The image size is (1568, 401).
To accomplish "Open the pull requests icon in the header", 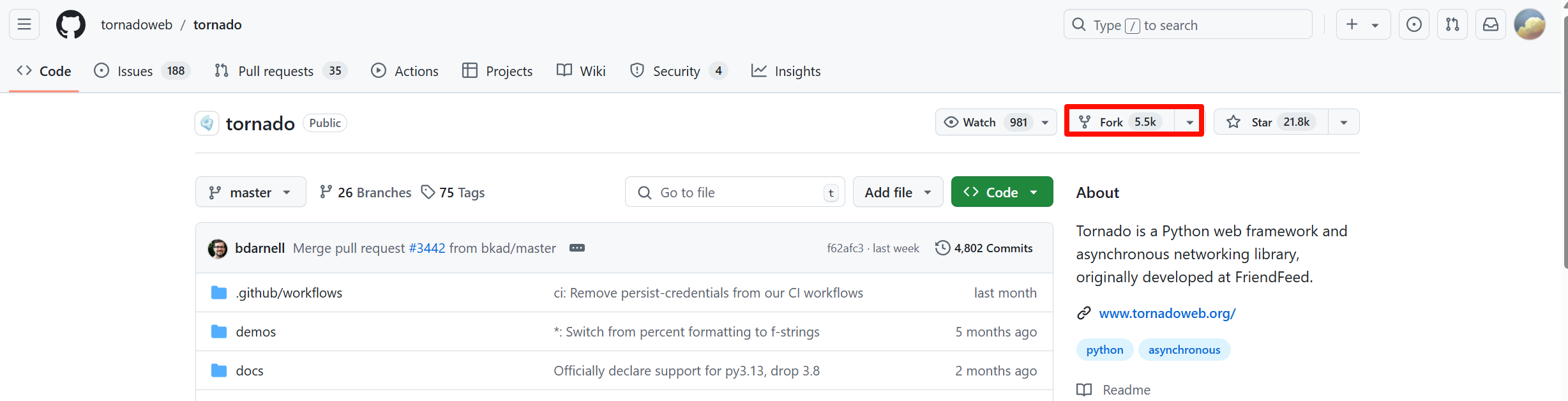I will (x=1452, y=24).
